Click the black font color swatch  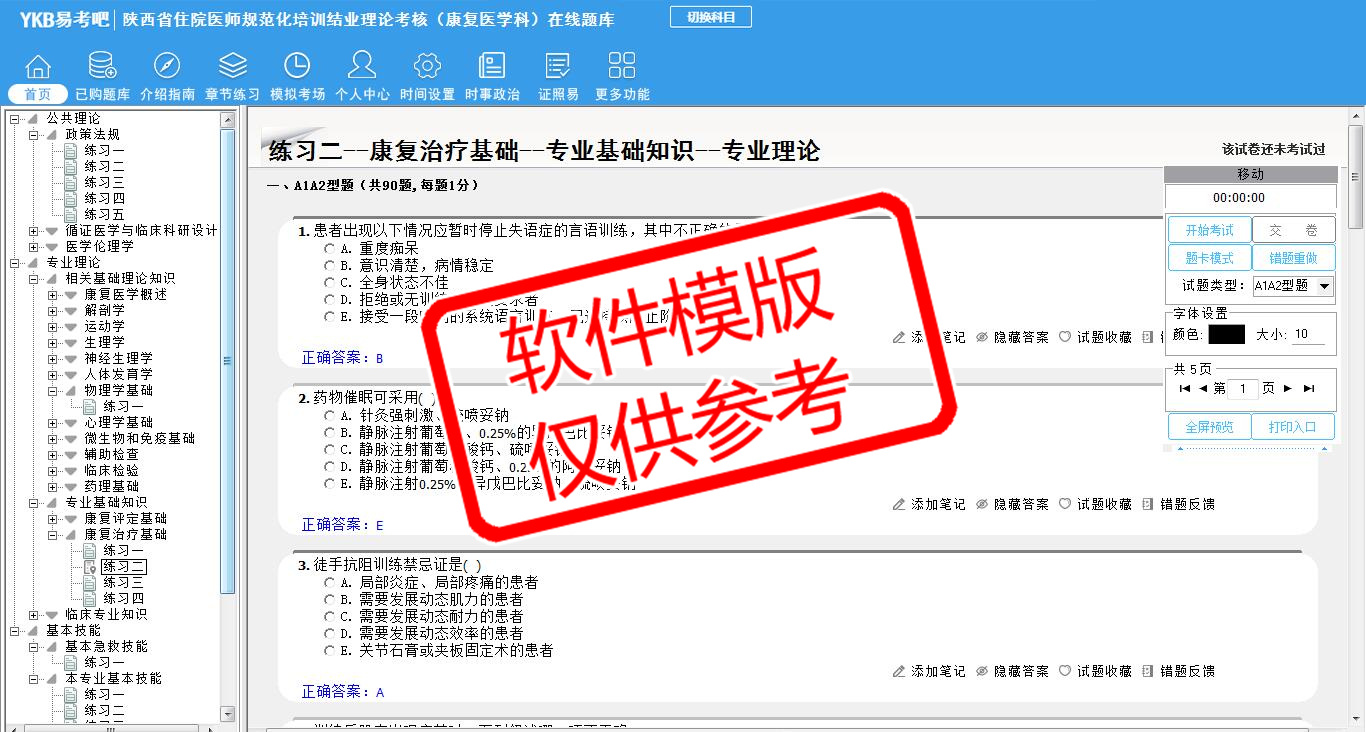[1226, 334]
